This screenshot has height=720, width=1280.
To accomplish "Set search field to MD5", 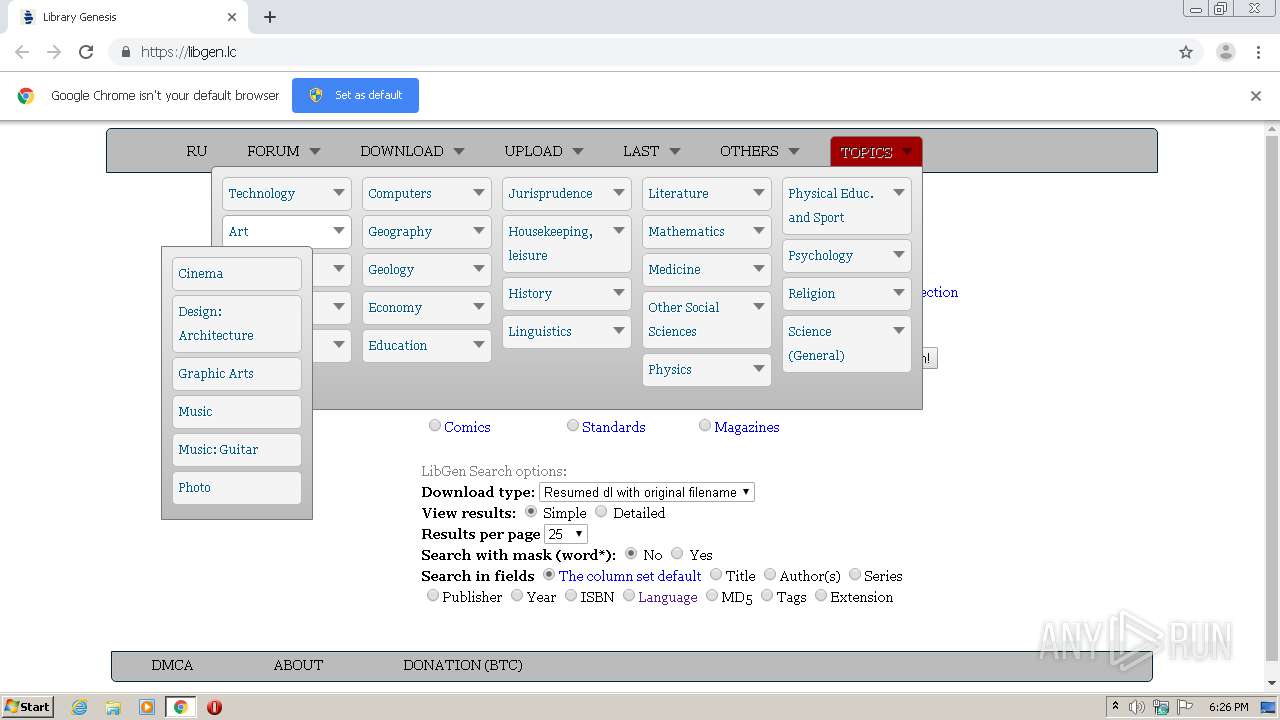I will (x=712, y=596).
